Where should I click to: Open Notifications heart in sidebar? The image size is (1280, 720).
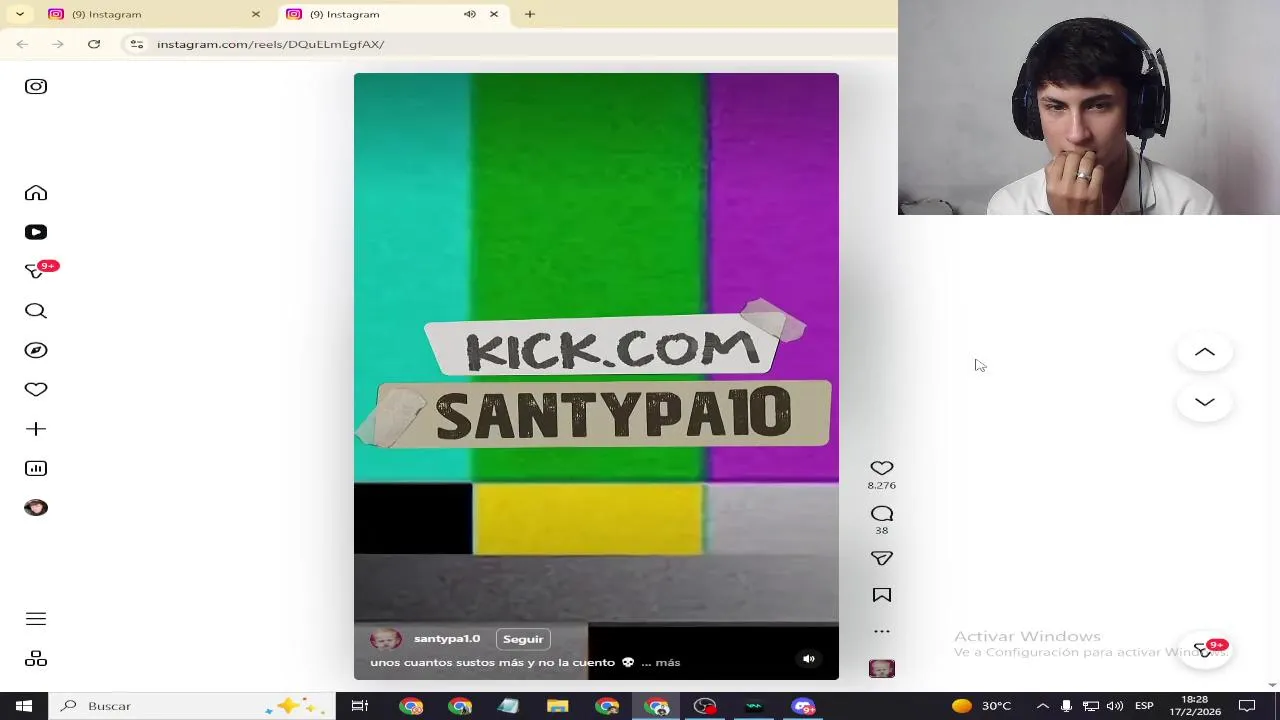(x=36, y=389)
